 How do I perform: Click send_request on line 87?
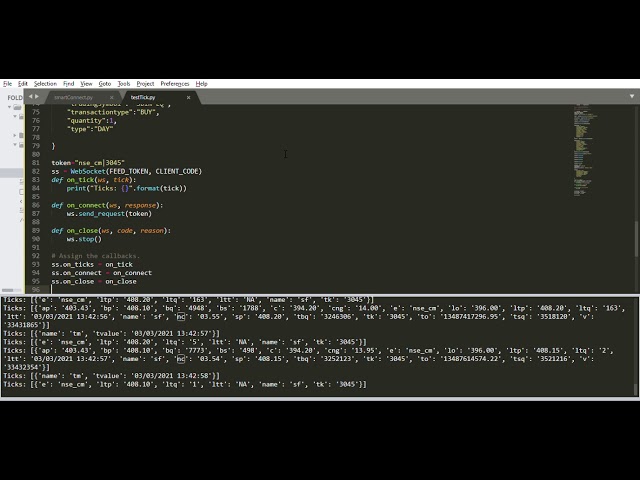[x=101, y=213]
